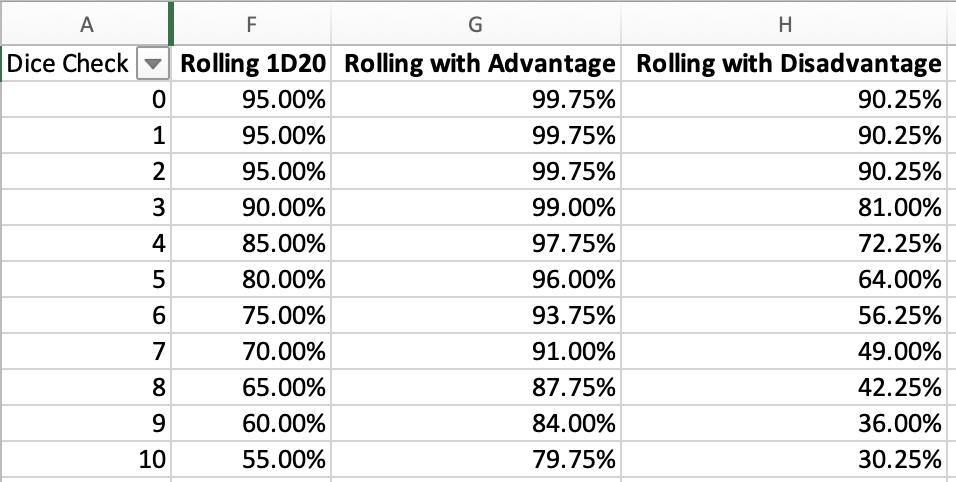
Task: Select the Dice Check cell containing 0
Action: pos(85,98)
